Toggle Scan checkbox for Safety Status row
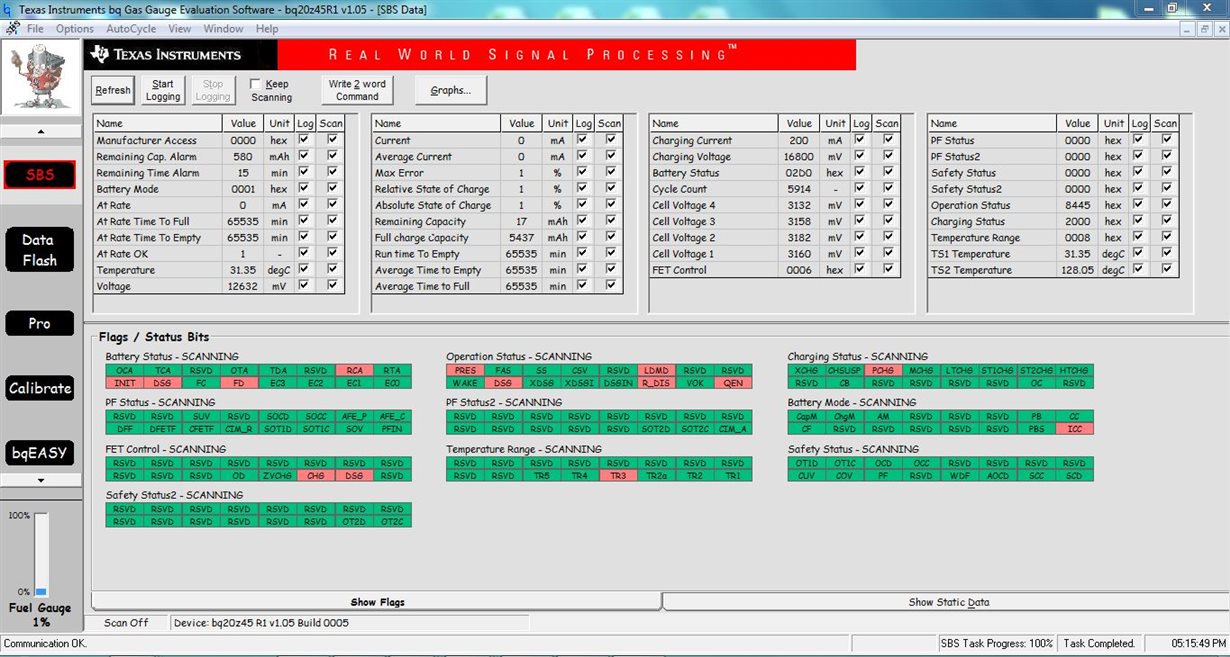Viewport: 1230px width, 657px height. pyautogui.click(x=1166, y=172)
